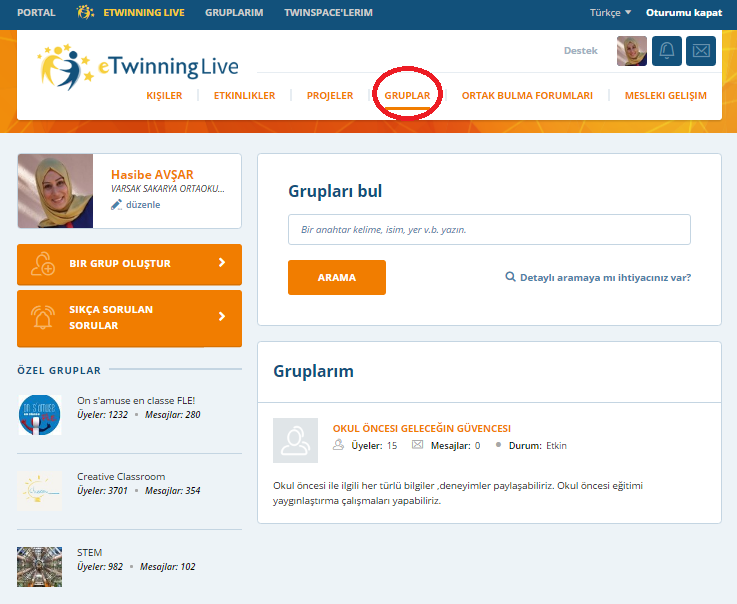Click the profile avatar in header
This screenshot has height=604, width=737.
(x=632, y=51)
